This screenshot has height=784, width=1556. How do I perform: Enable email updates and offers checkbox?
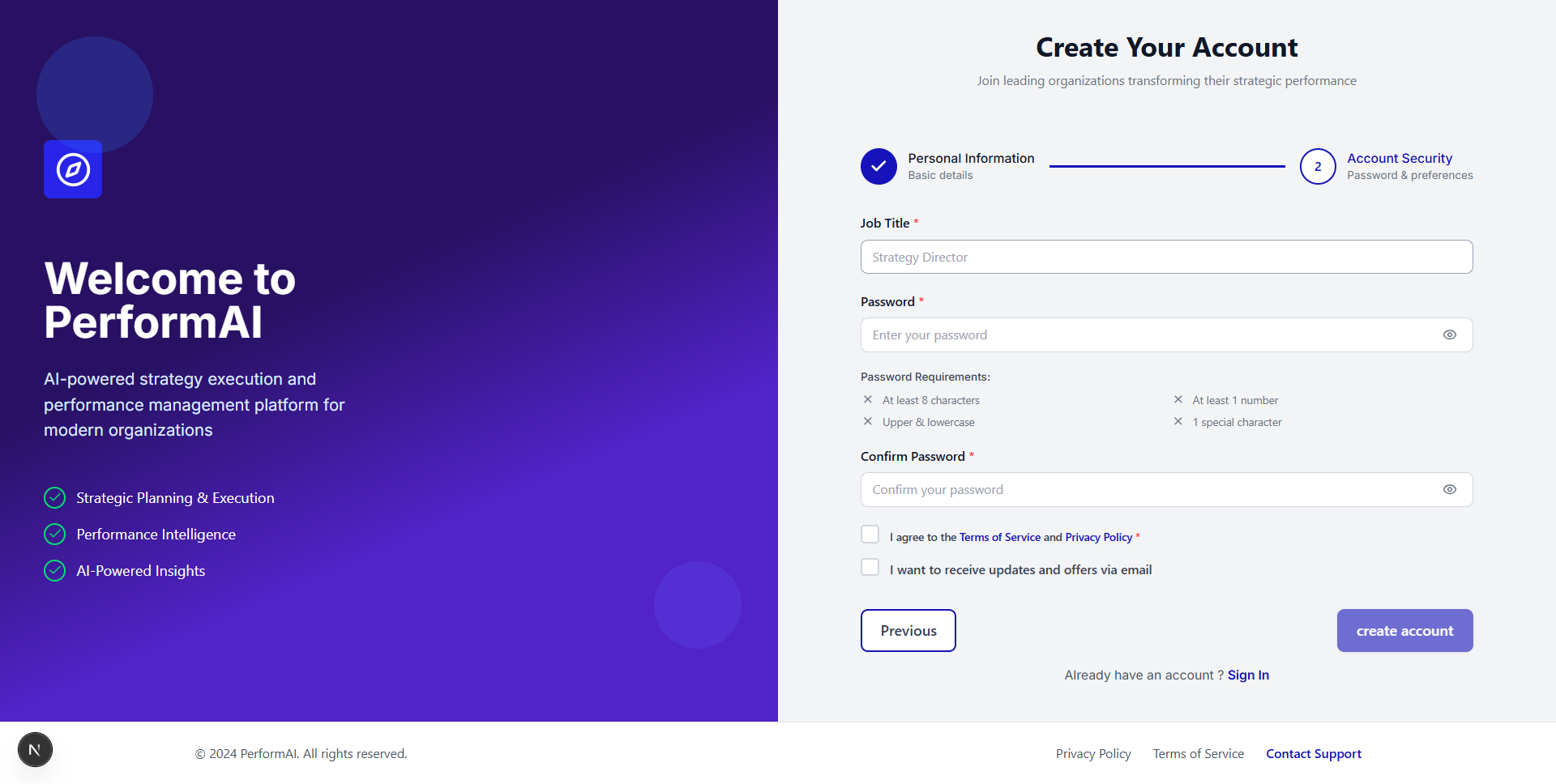[x=870, y=567]
